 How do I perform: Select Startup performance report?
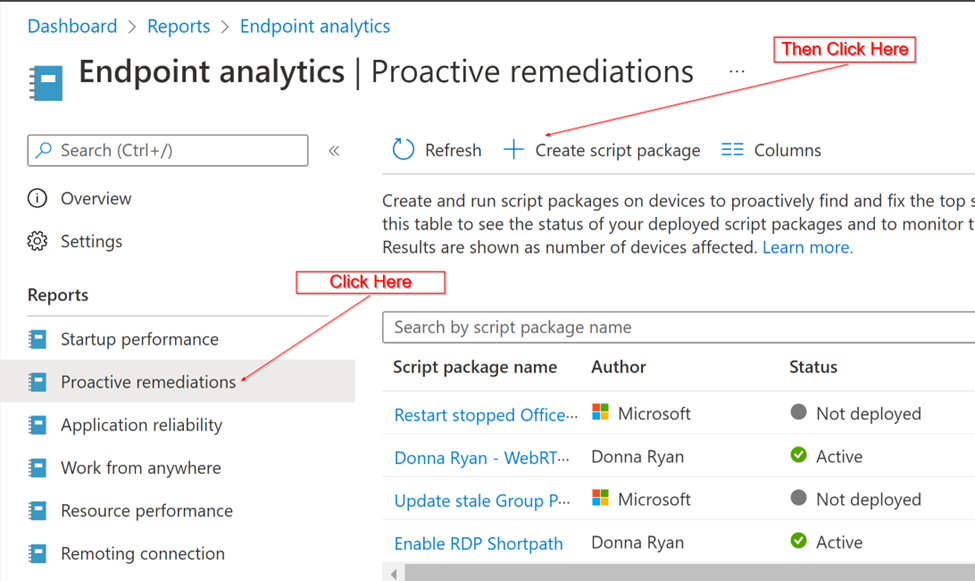pos(139,340)
